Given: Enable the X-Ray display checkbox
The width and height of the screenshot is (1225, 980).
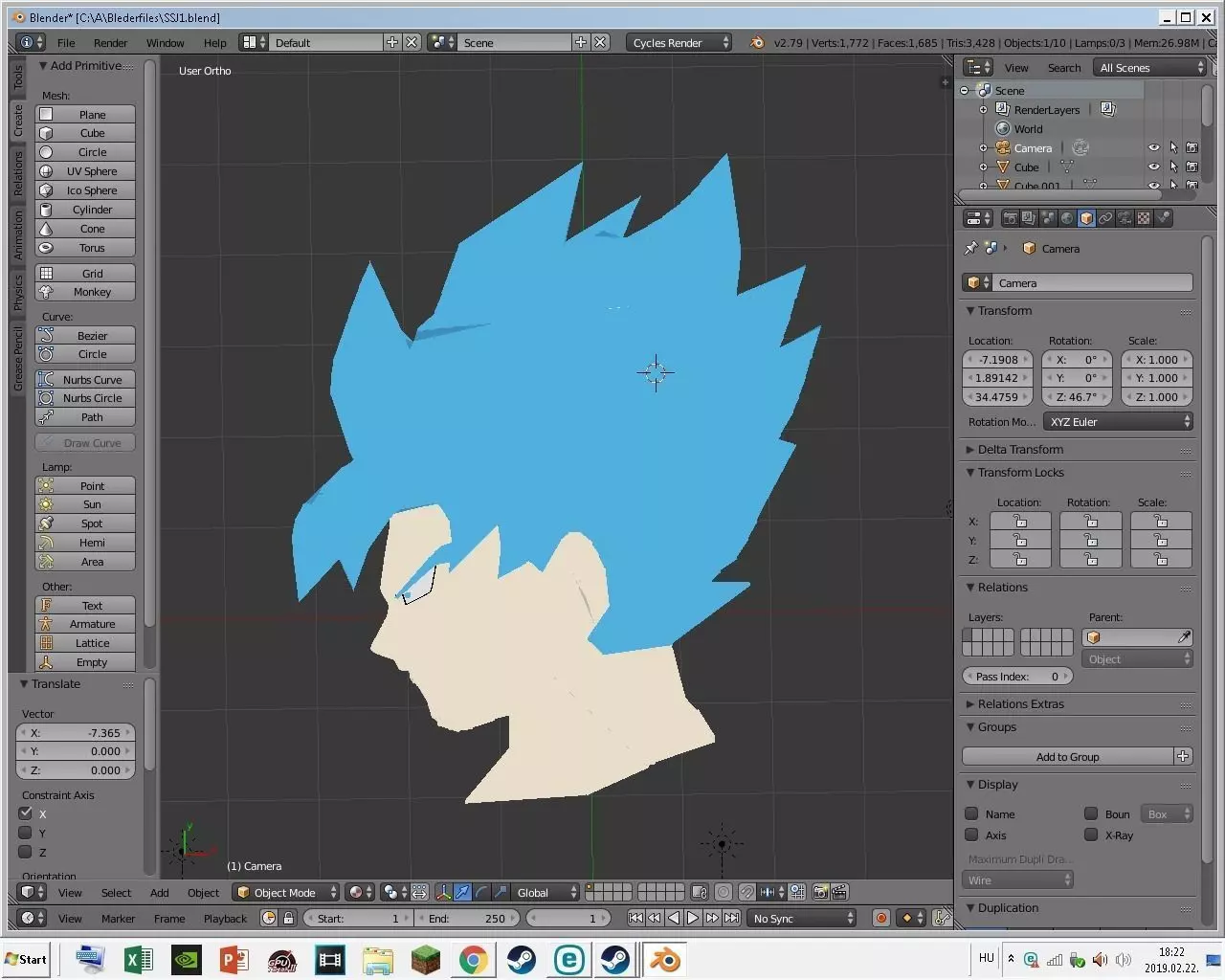Looking at the screenshot, I should tap(1090, 835).
